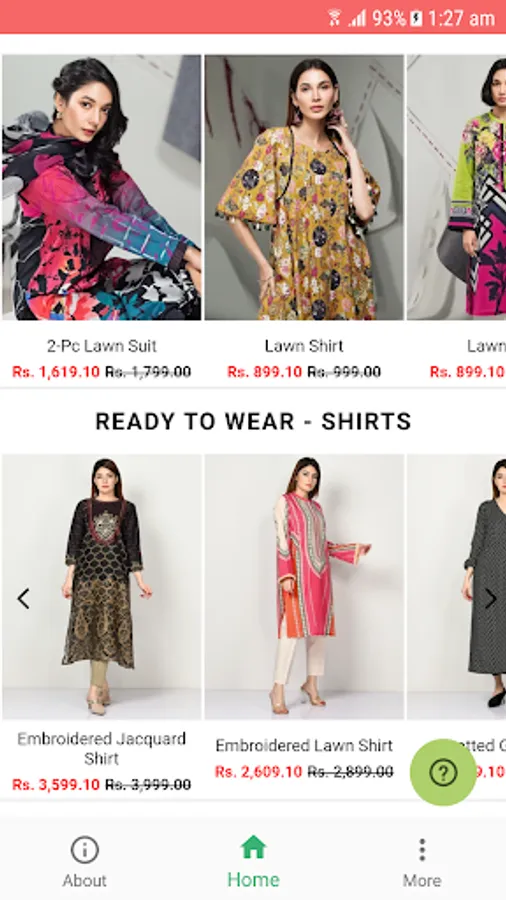Open the Lawn Shirt product title
This screenshot has width=506, height=900.
[x=303, y=346]
